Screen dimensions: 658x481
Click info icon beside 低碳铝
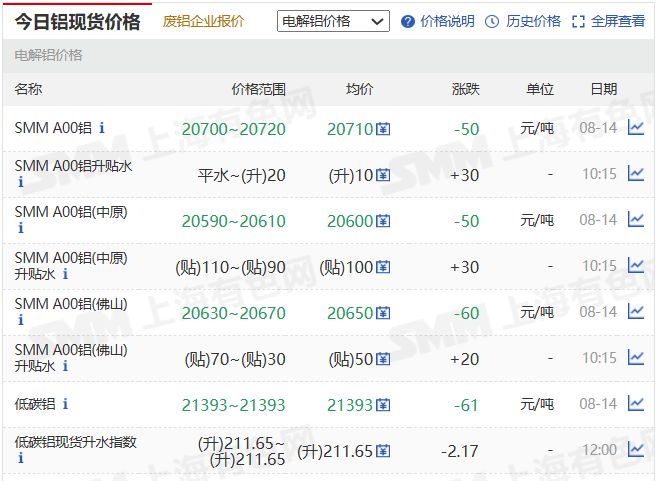66,404
